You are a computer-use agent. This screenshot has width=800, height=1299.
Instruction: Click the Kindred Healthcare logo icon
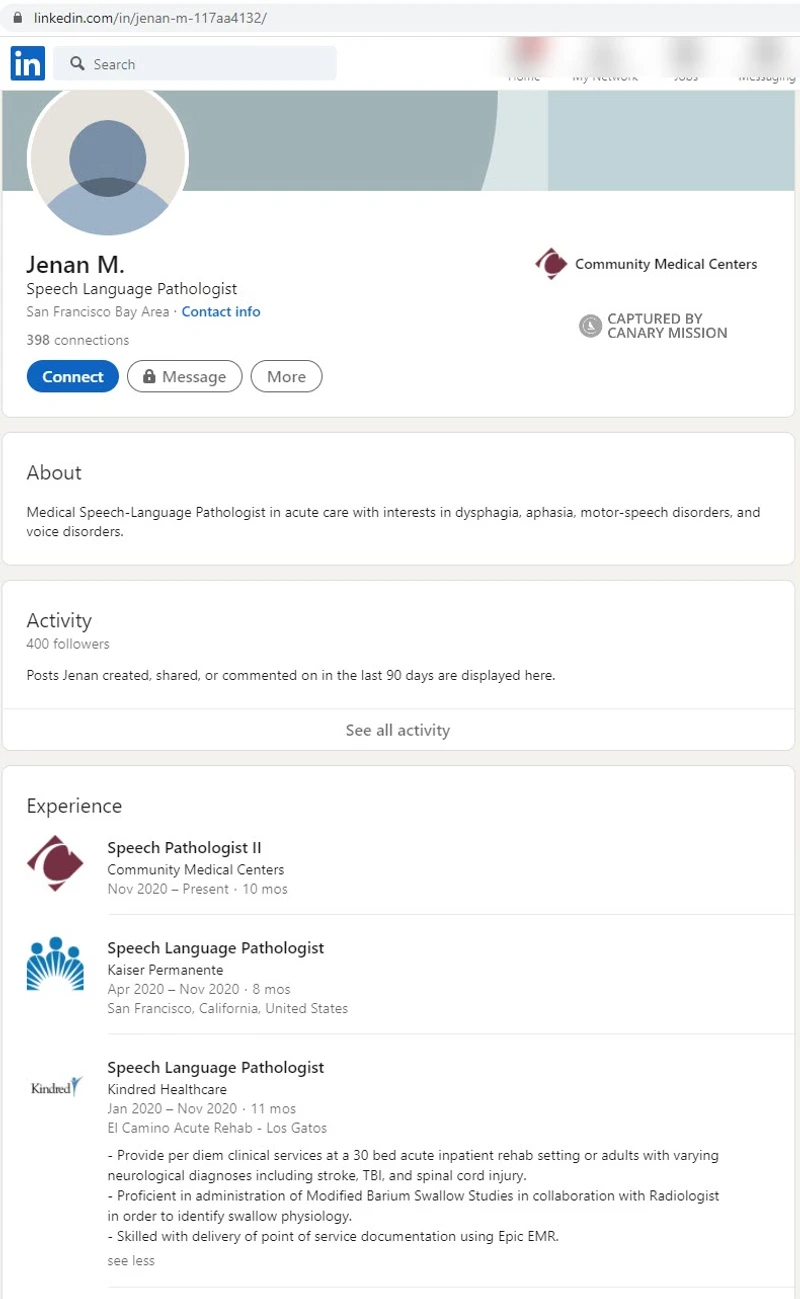click(55, 1087)
